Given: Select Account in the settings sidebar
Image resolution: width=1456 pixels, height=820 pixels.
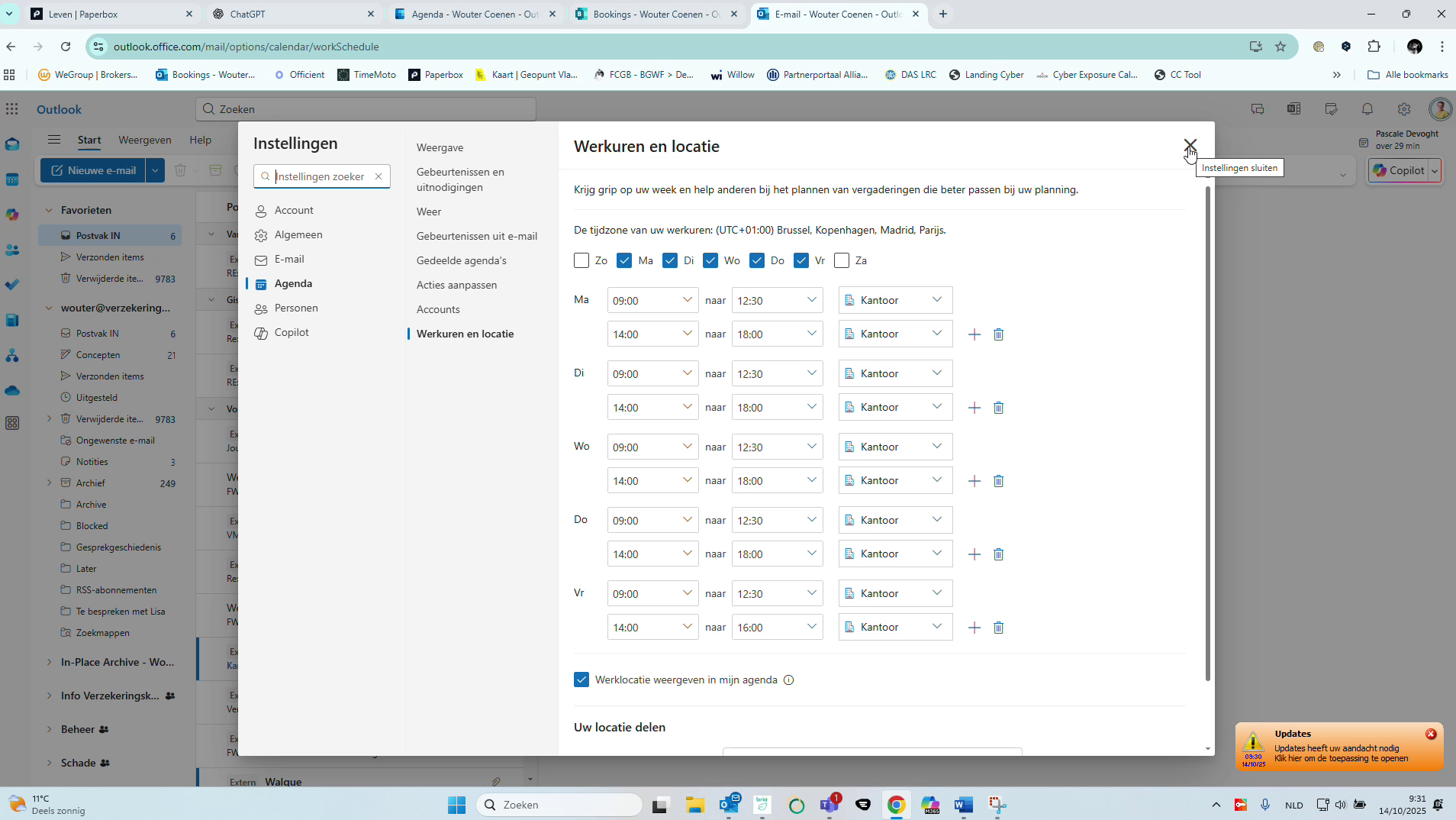Looking at the screenshot, I should point(293,210).
